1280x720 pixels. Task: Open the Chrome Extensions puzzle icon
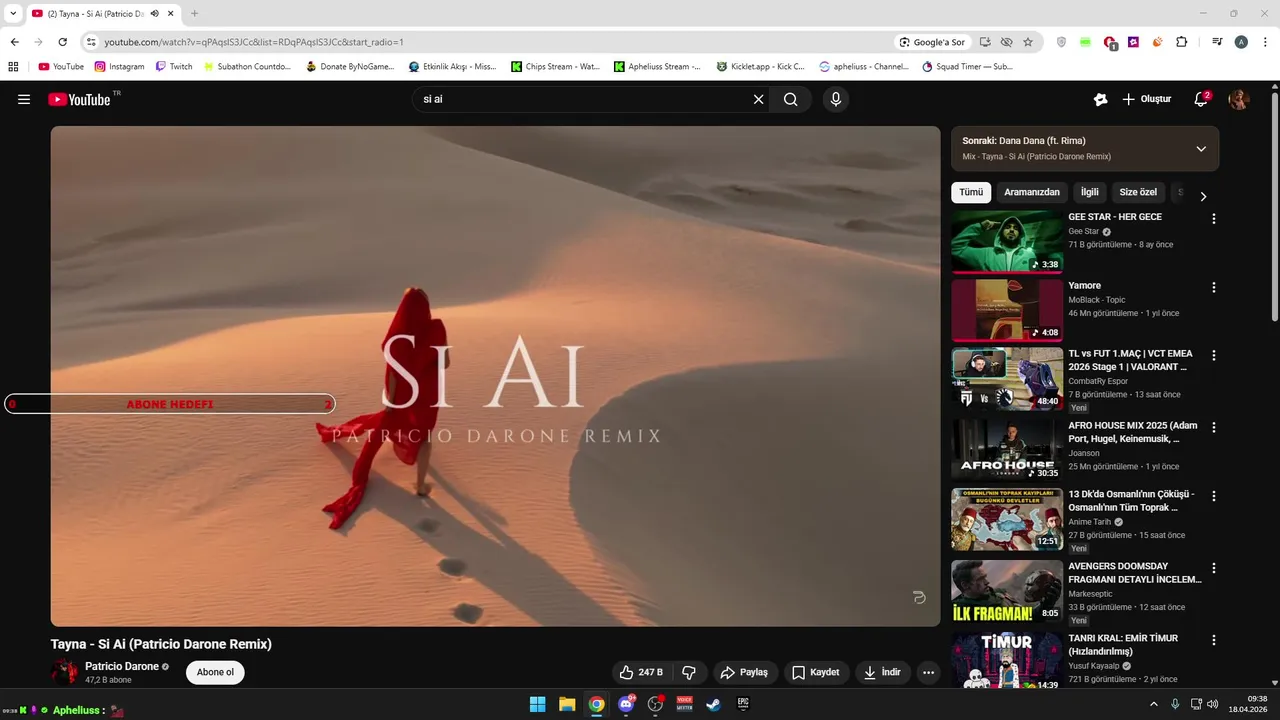point(1181,42)
